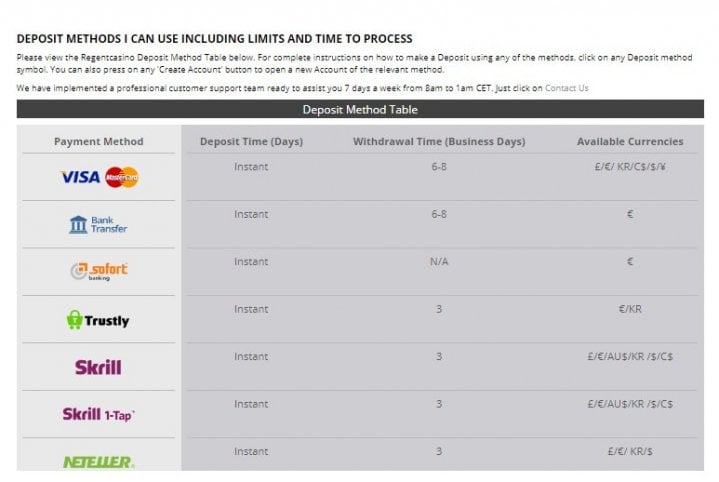Select the Skrill 1-Tap logo
This screenshot has width=719, height=482.
[99, 415]
